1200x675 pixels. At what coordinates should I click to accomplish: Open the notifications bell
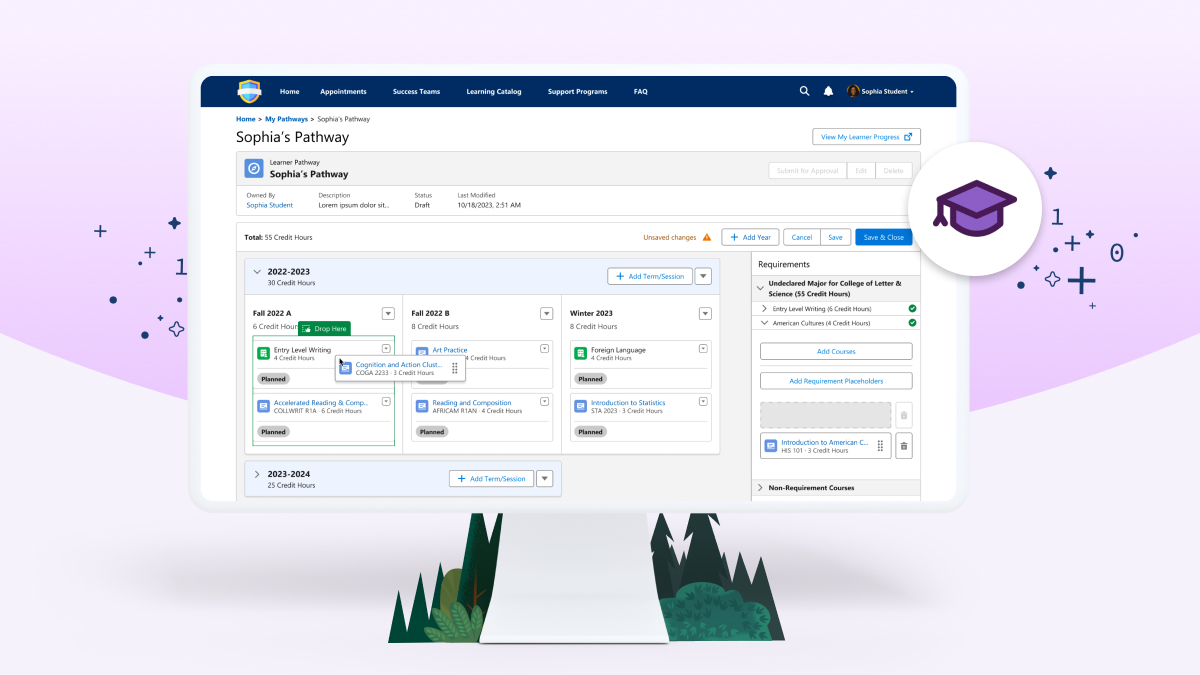coord(828,91)
